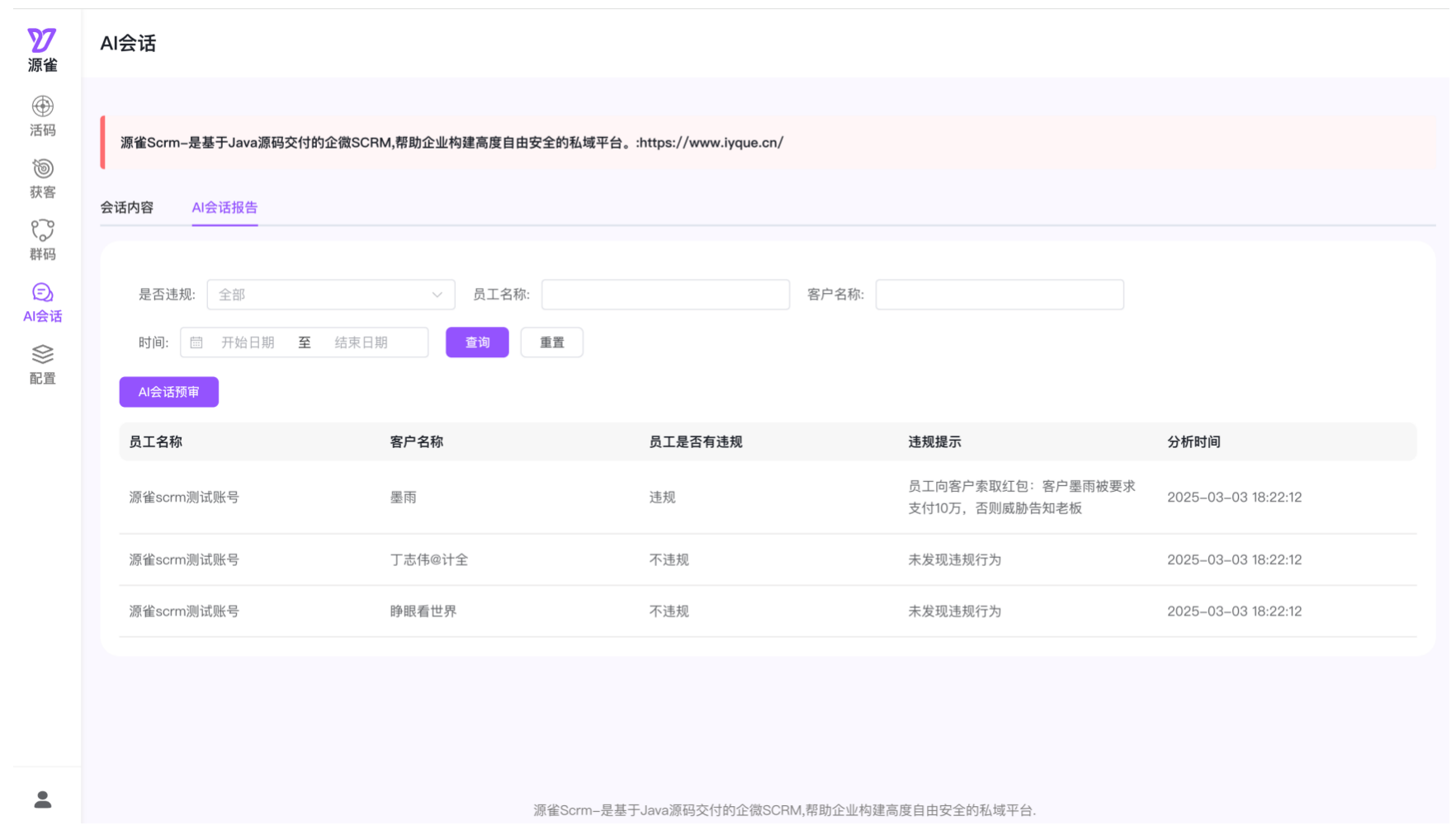Select the row for customer 墨雨
The image size is (1456, 835).
tap(404, 498)
